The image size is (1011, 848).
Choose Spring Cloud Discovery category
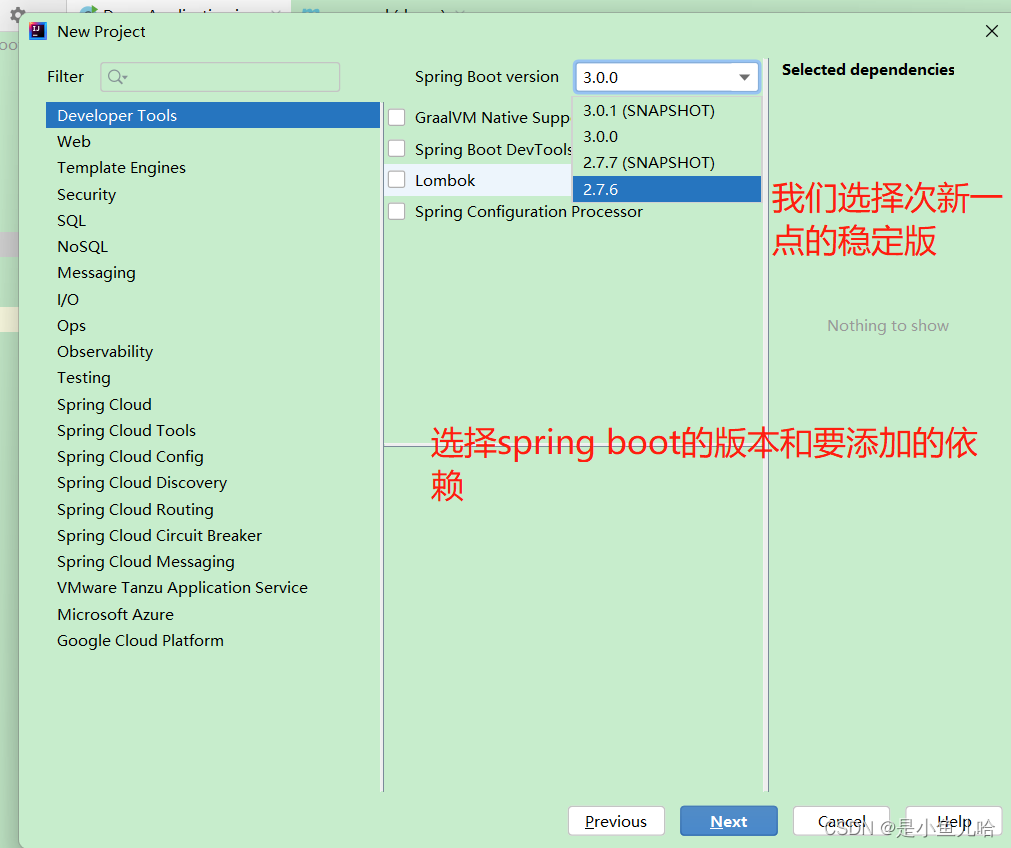click(213, 483)
